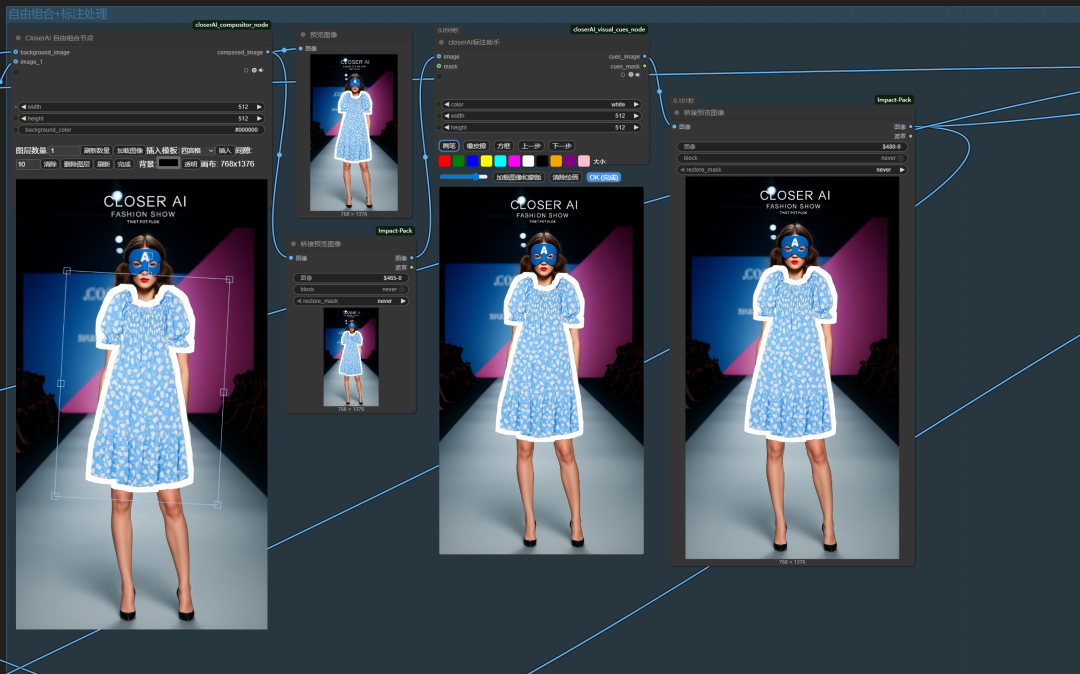Pick the pink color swatch
This screenshot has width=1080, height=674.
pyautogui.click(x=584, y=161)
